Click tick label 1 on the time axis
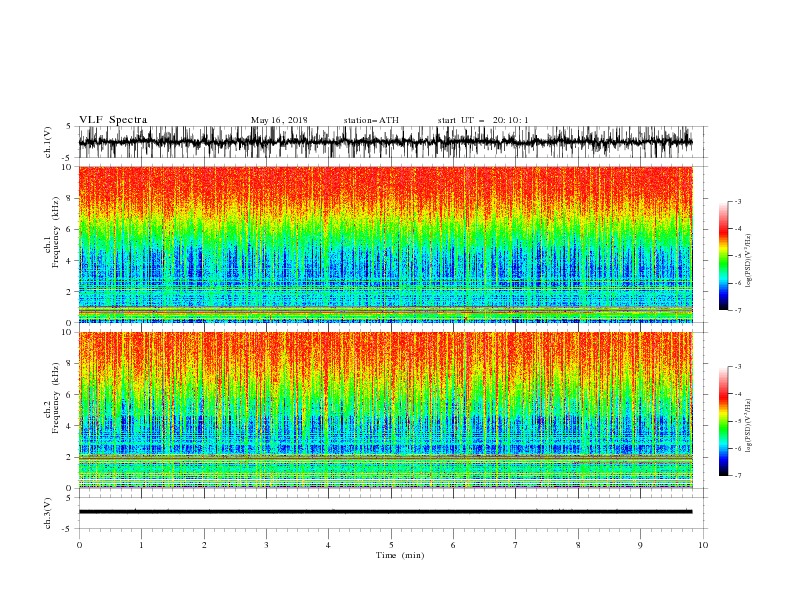This screenshot has height=612, width=792. [x=141, y=545]
